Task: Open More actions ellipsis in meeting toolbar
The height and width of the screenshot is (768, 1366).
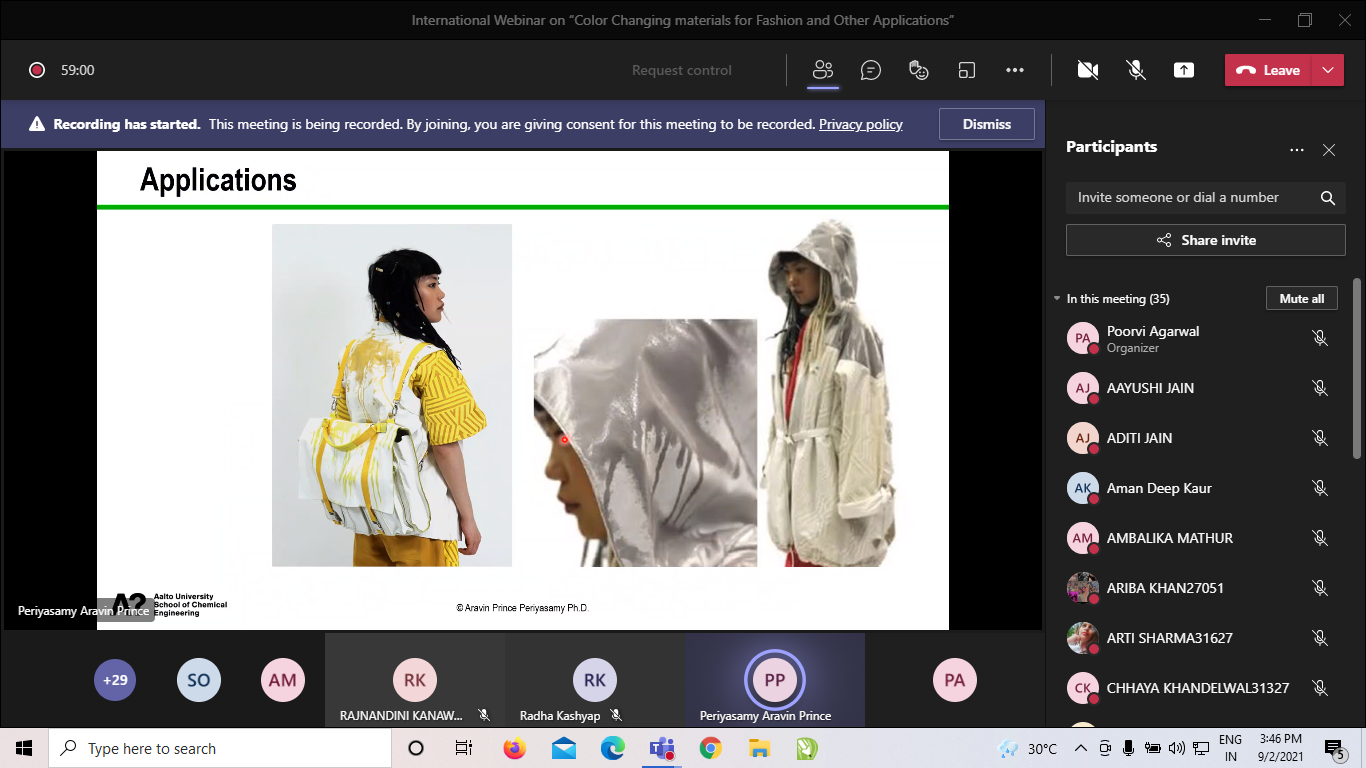Action: point(1015,70)
